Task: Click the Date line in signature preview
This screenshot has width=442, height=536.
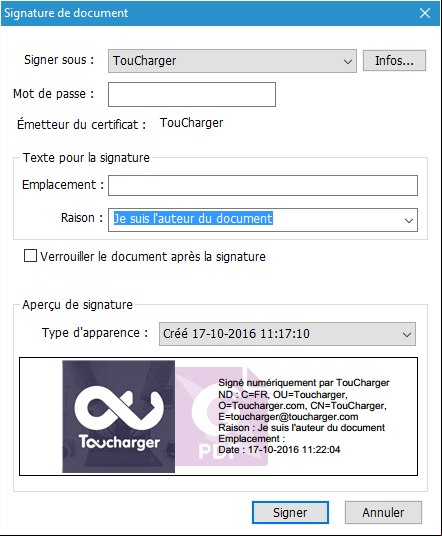Action: pyautogui.click(x=279, y=450)
